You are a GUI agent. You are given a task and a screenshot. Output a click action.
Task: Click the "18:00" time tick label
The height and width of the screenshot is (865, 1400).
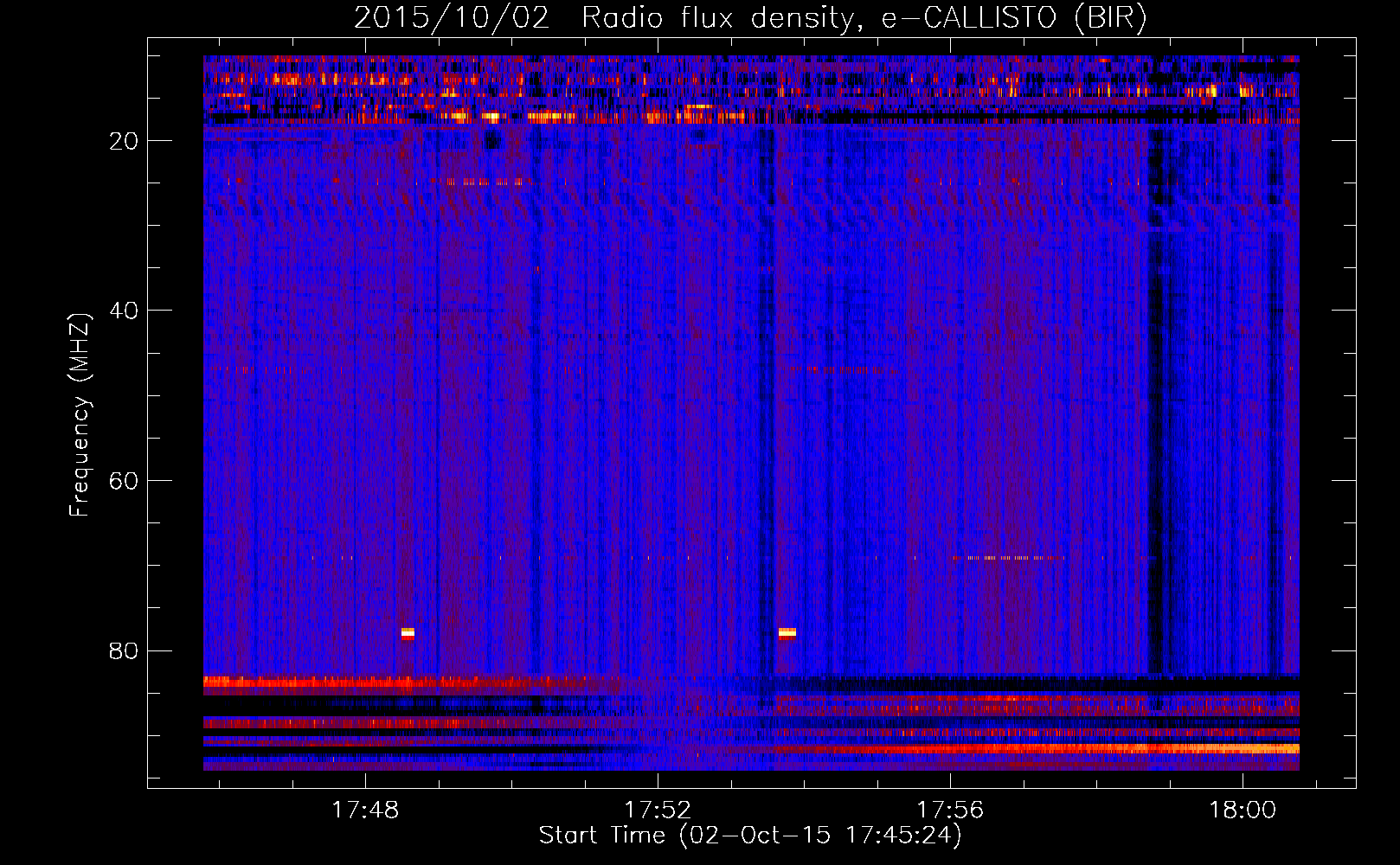pos(1243,811)
